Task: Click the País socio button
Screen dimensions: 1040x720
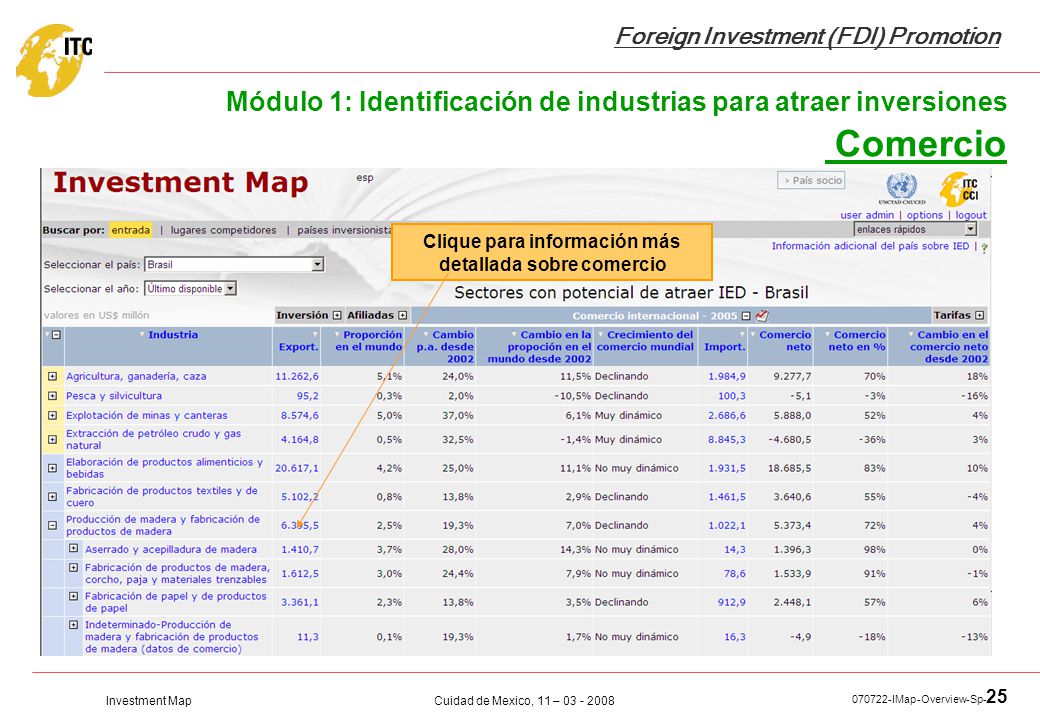Action: [811, 180]
